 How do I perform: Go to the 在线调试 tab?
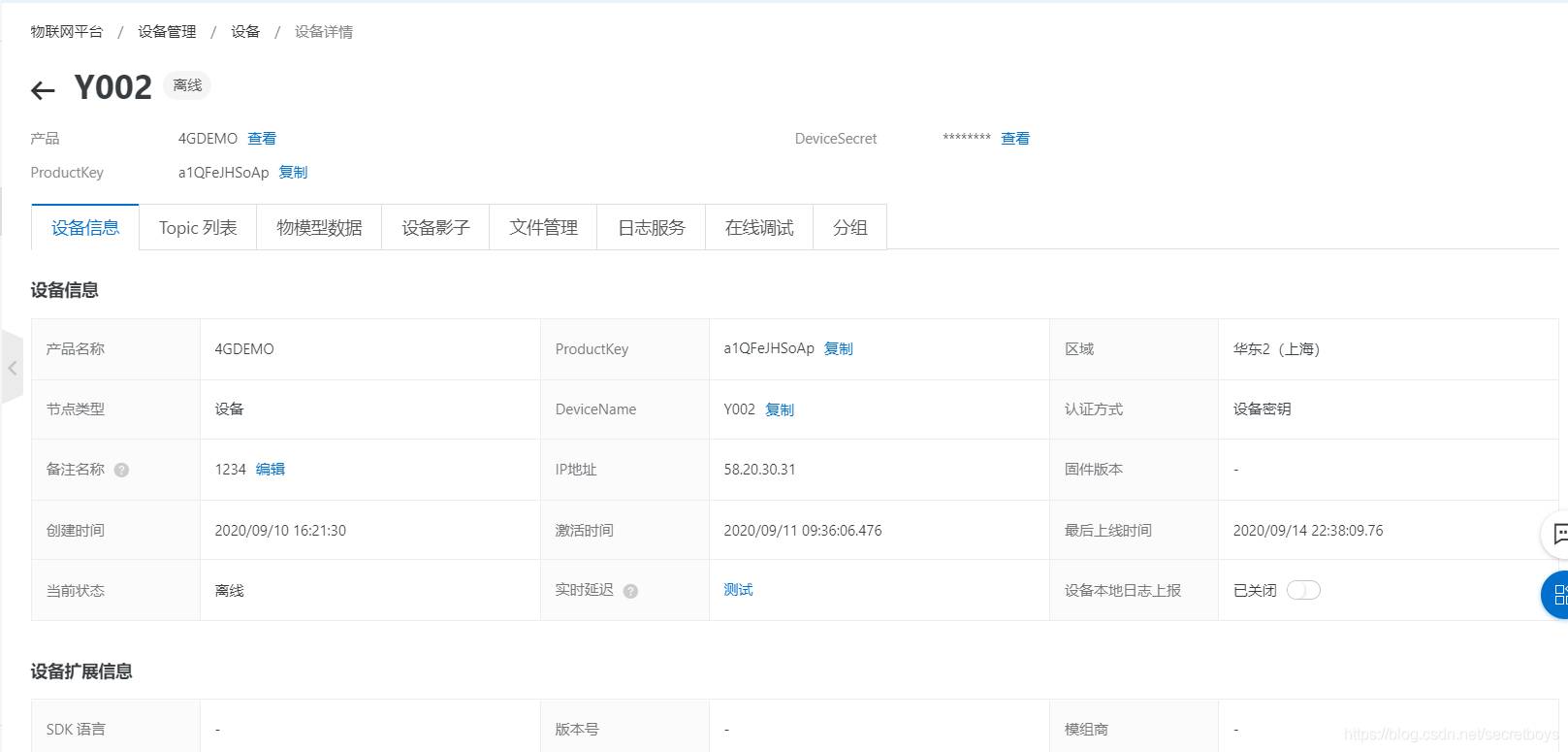tap(758, 227)
